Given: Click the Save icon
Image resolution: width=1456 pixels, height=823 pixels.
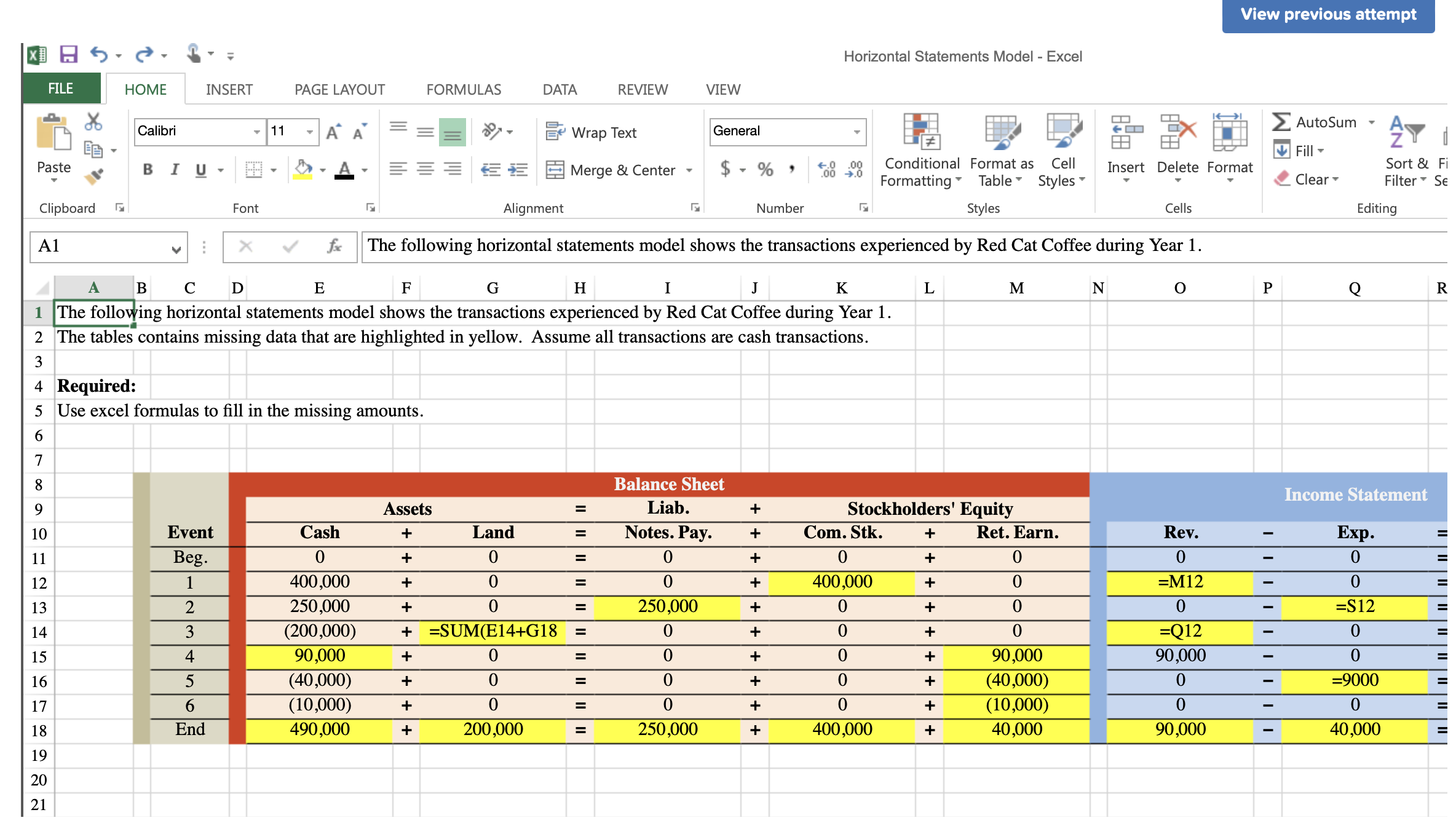Looking at the screenshot, I should (x=68, y=54).
